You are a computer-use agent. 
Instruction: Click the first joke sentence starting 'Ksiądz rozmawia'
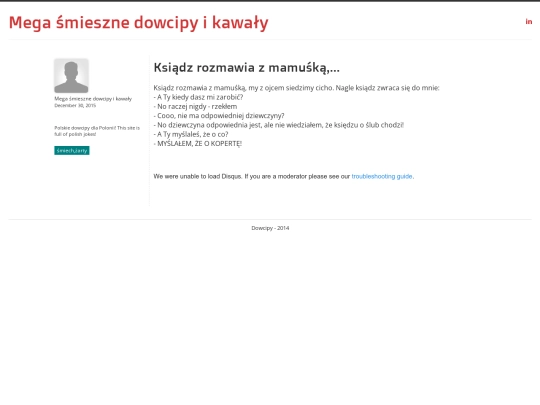pos(296,88)
